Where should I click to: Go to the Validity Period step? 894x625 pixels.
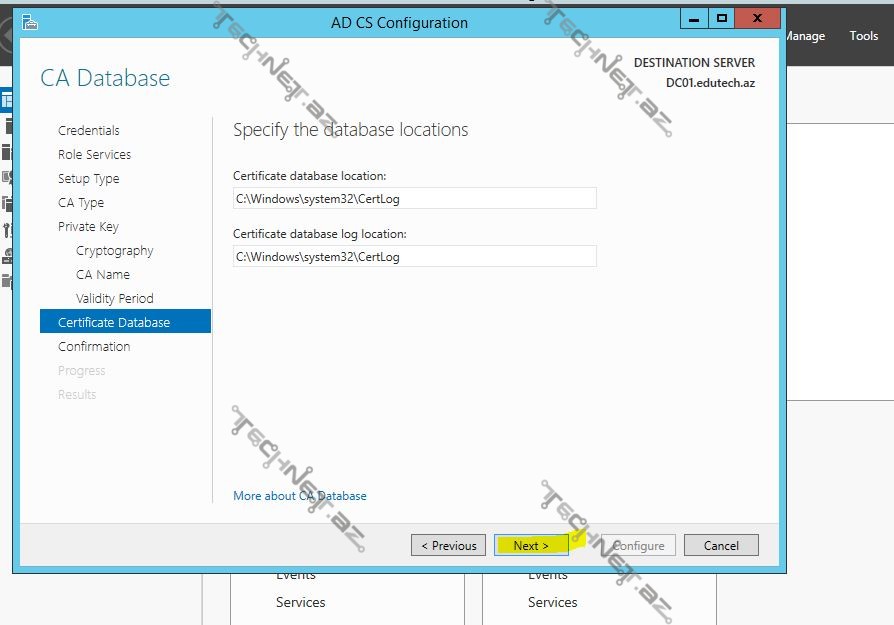point(114,299)
